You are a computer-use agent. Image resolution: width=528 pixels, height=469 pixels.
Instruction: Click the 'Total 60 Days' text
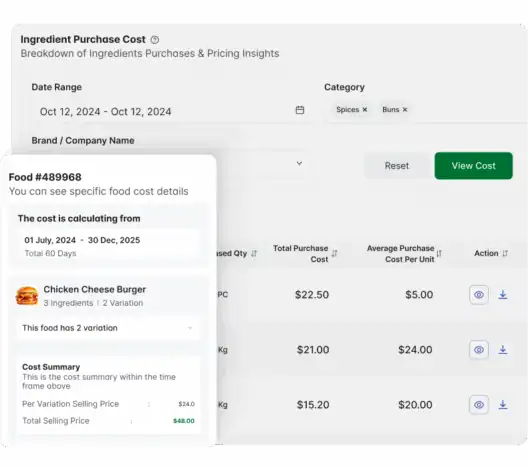pyautogui.click(x=50, y=254)
